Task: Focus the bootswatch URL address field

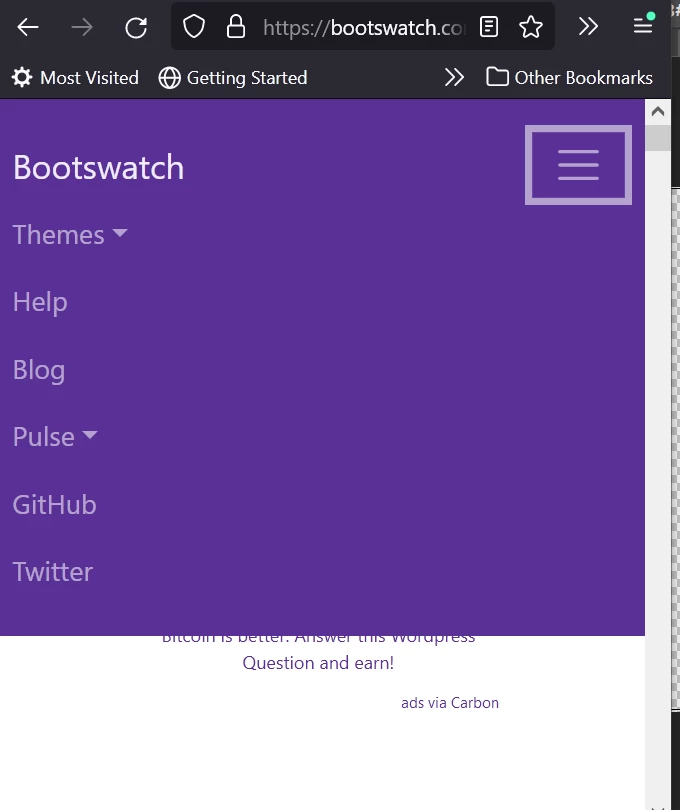Action: [x=364, y=27]
